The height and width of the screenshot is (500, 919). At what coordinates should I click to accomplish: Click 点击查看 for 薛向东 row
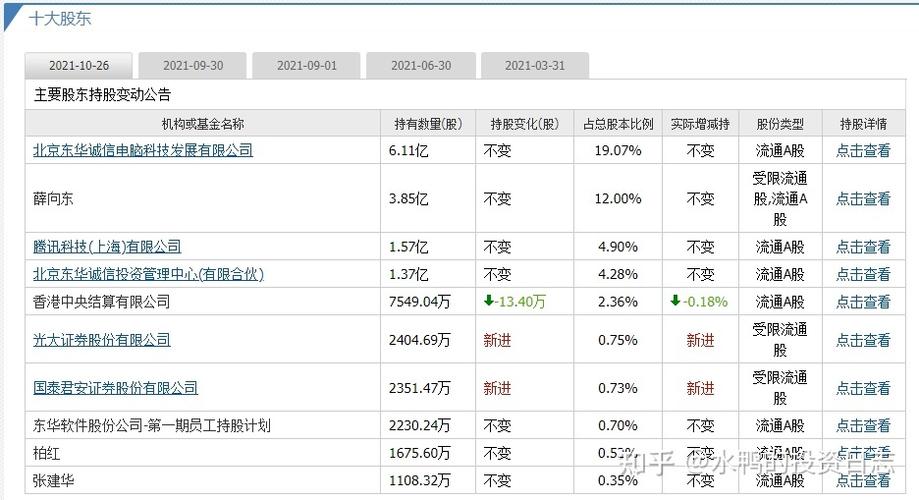tap(863, 199)
